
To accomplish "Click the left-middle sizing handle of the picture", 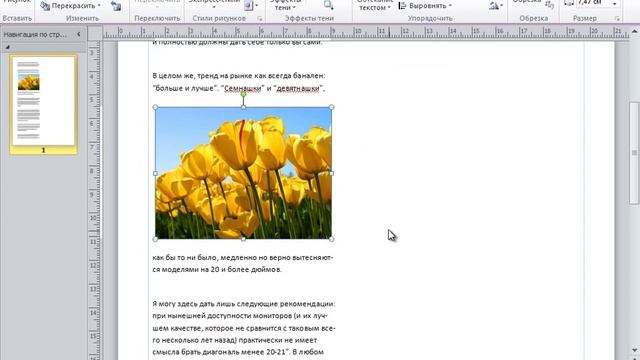I will tap(155, 173).
